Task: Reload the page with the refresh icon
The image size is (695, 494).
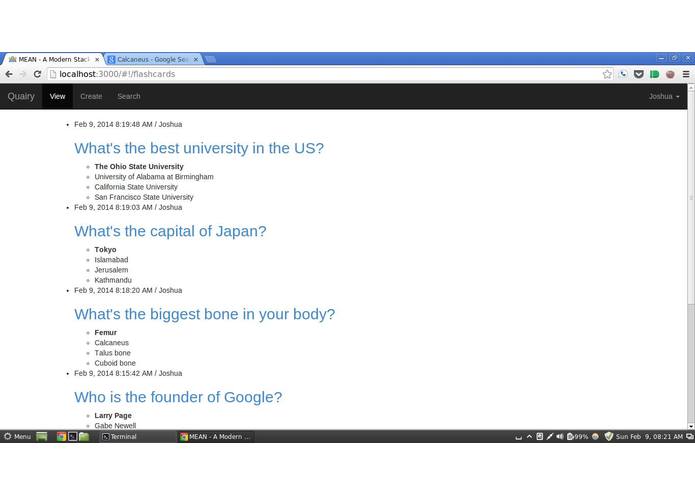Action: point(37,74)
